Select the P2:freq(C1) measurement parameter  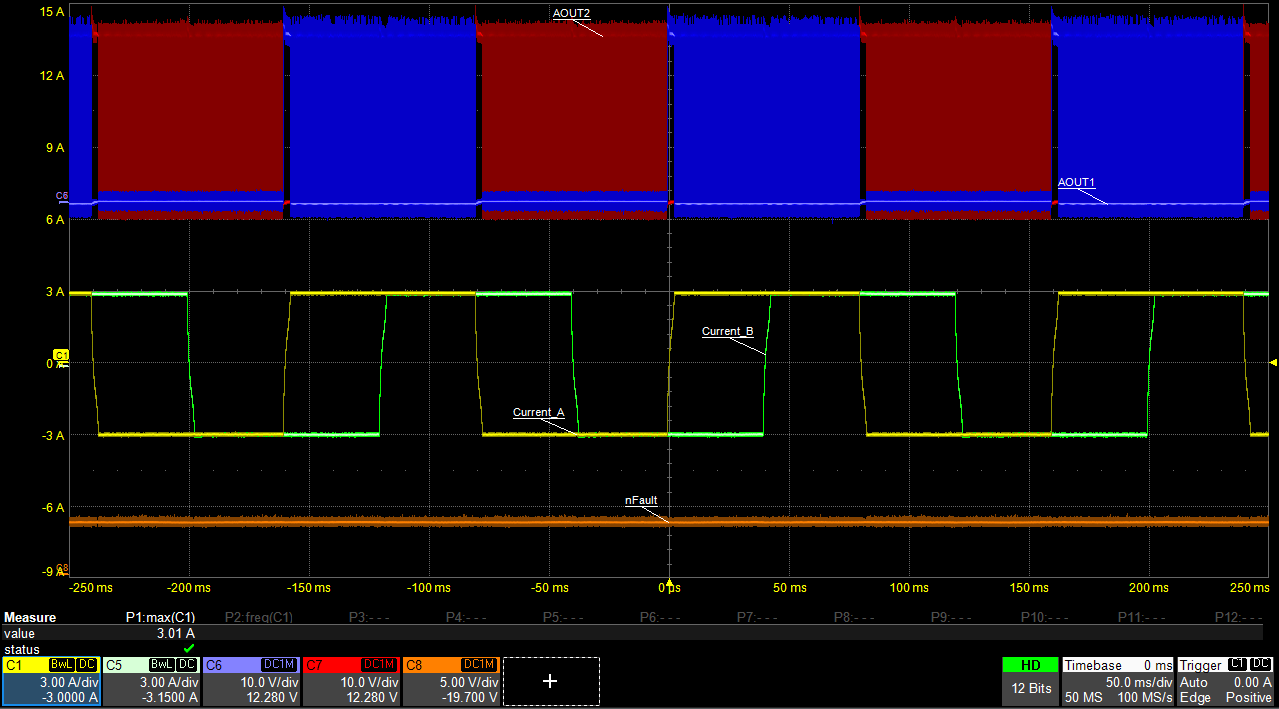[x=257, y=617]
